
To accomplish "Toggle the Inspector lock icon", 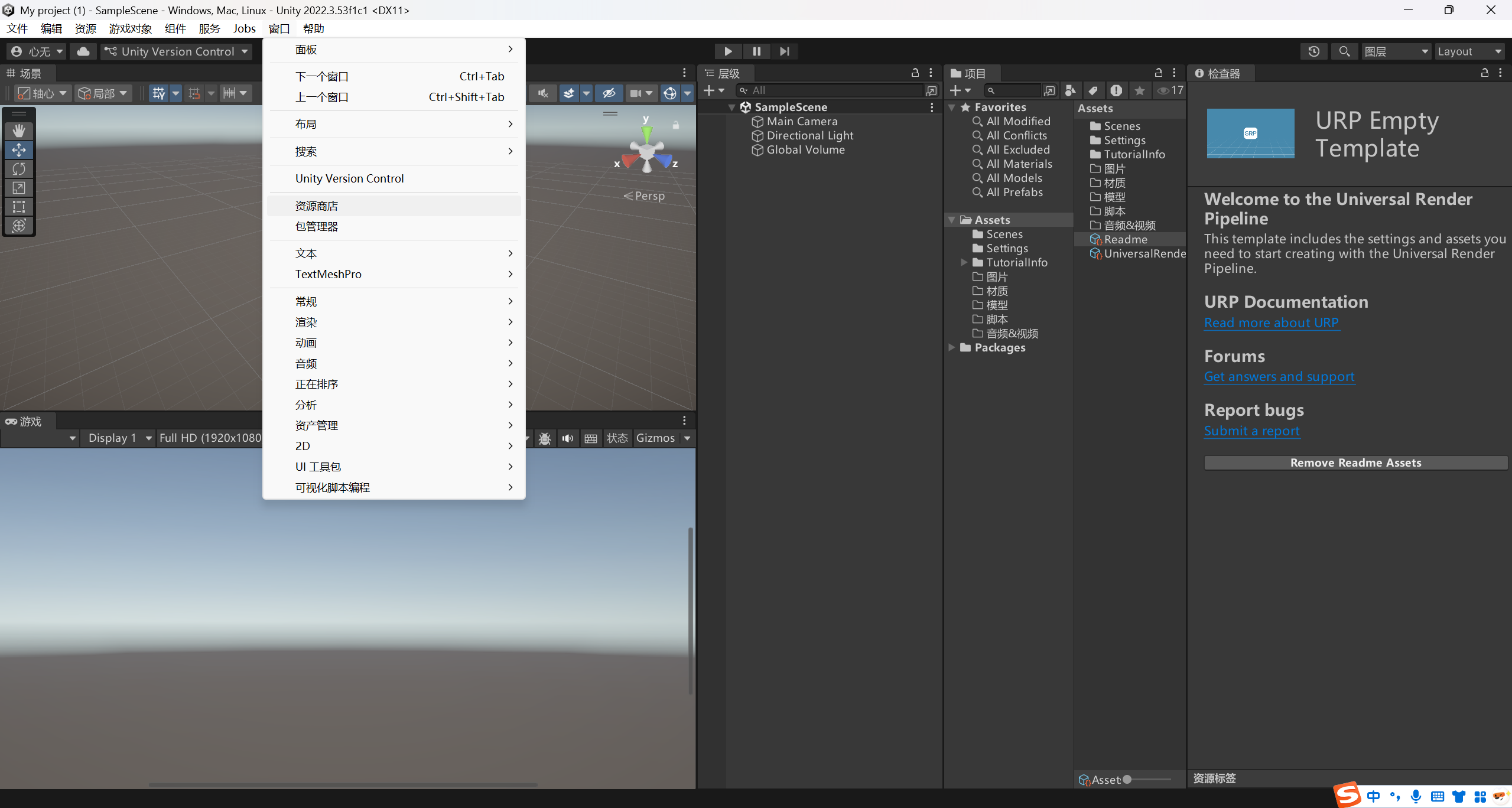I will 1484,73.
